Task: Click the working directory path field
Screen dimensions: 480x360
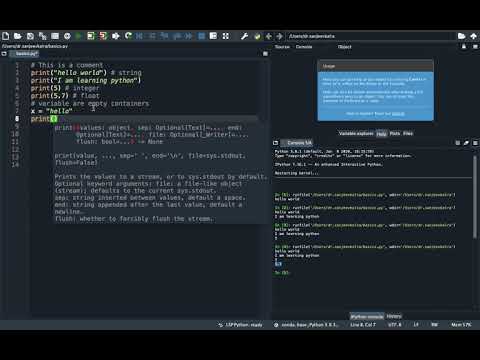Action: 370,36
